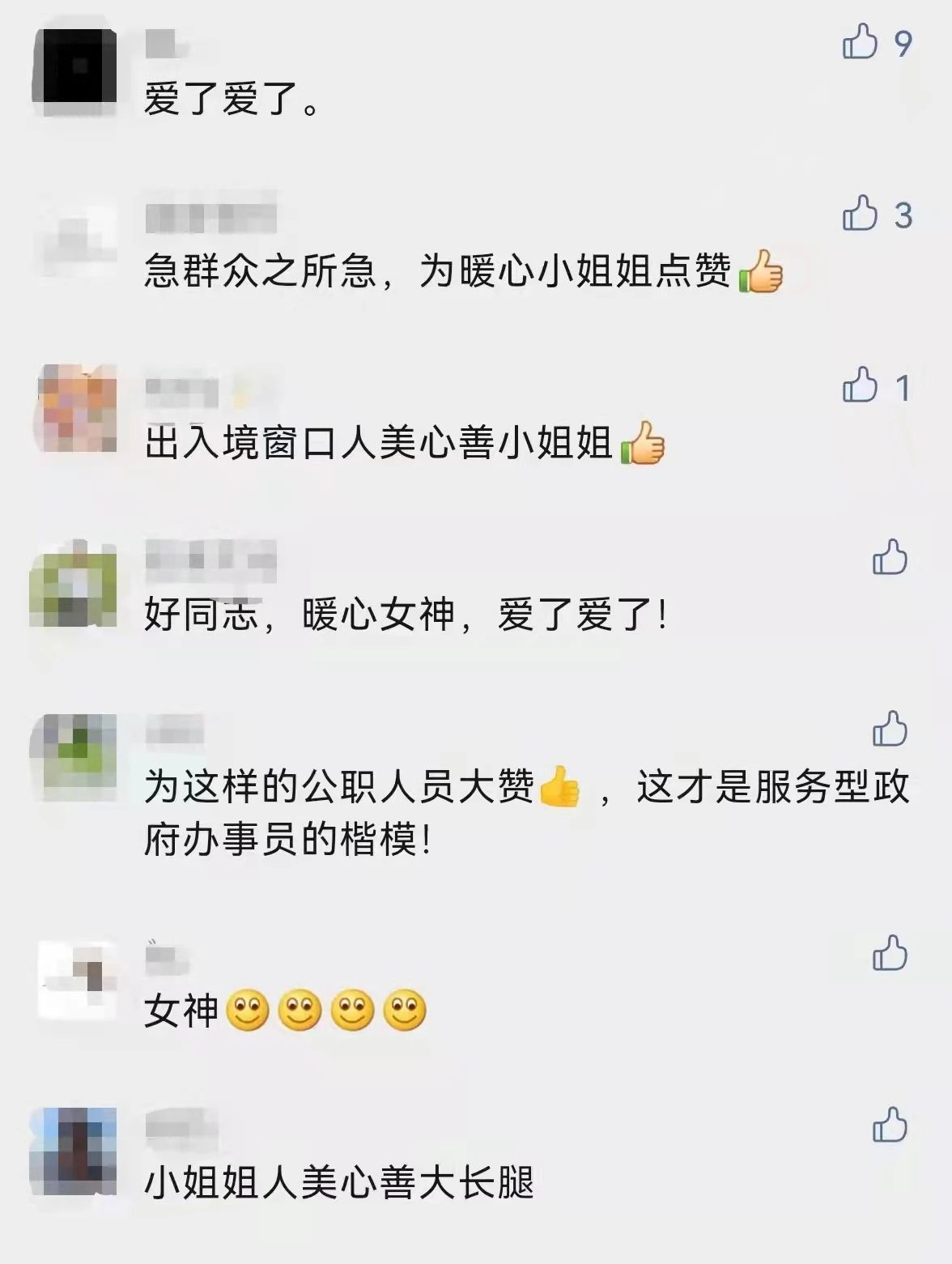
Task: Select the comment text 爱了爱了。
Action: click(x=232, y=100)
